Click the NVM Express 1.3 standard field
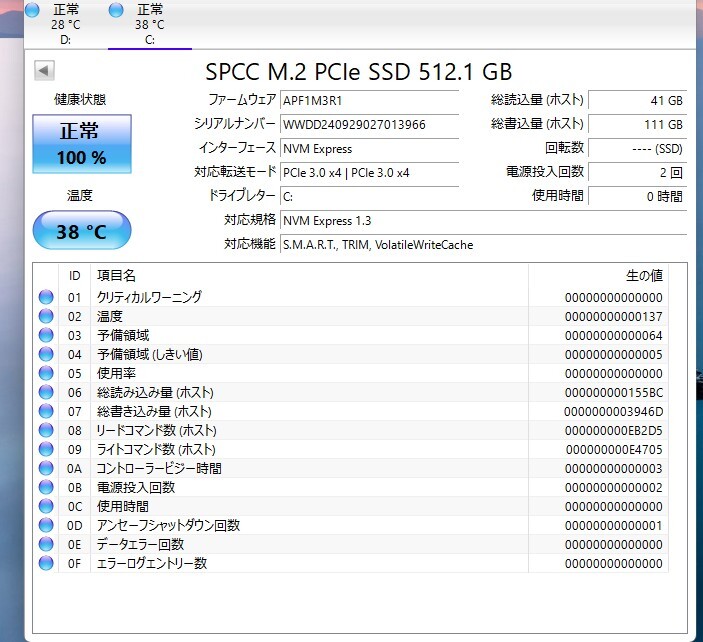Viewport: 703px width, 642px height. 483,221
